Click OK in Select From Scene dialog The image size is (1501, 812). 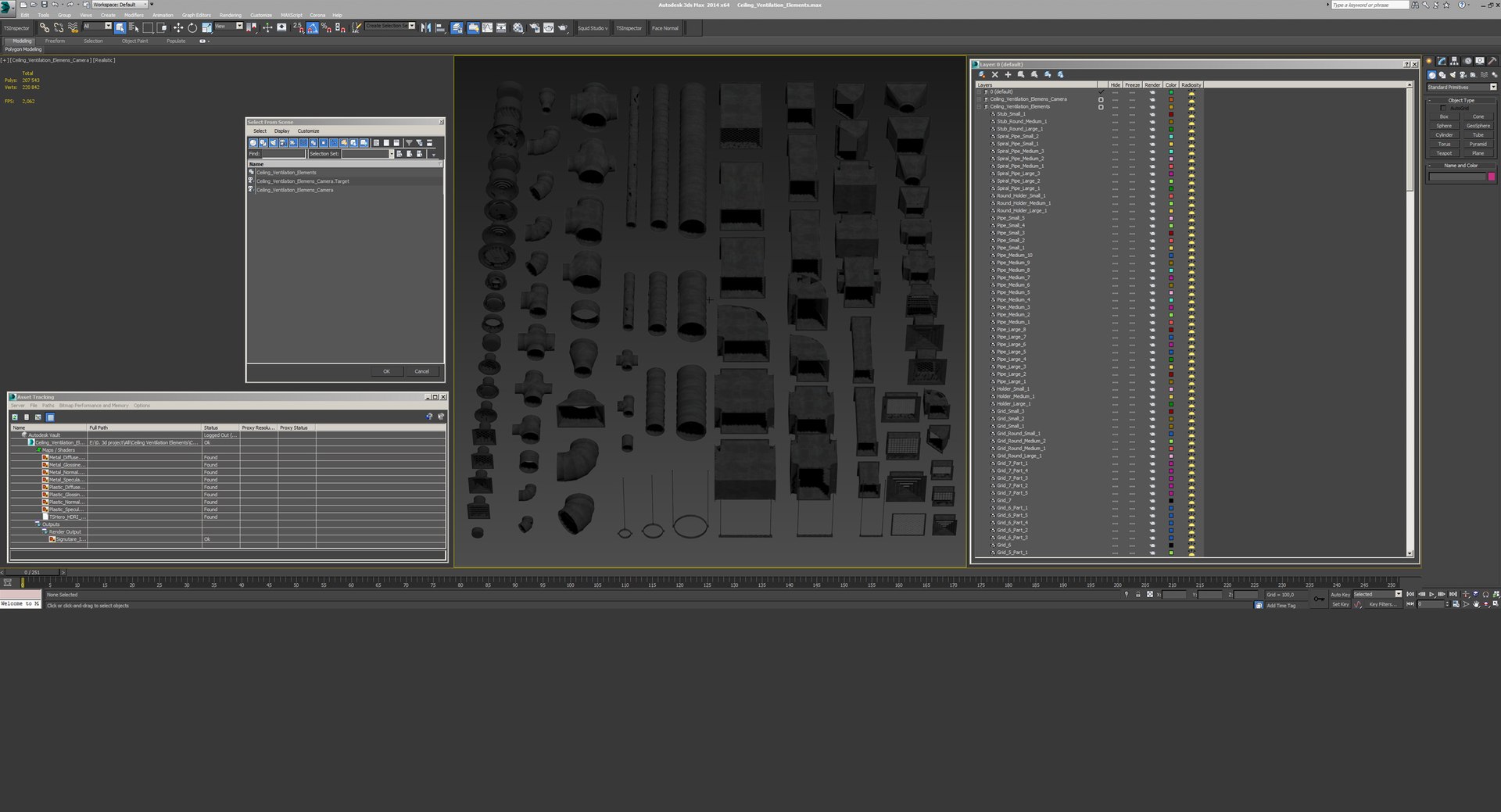(x=386, y=371)
